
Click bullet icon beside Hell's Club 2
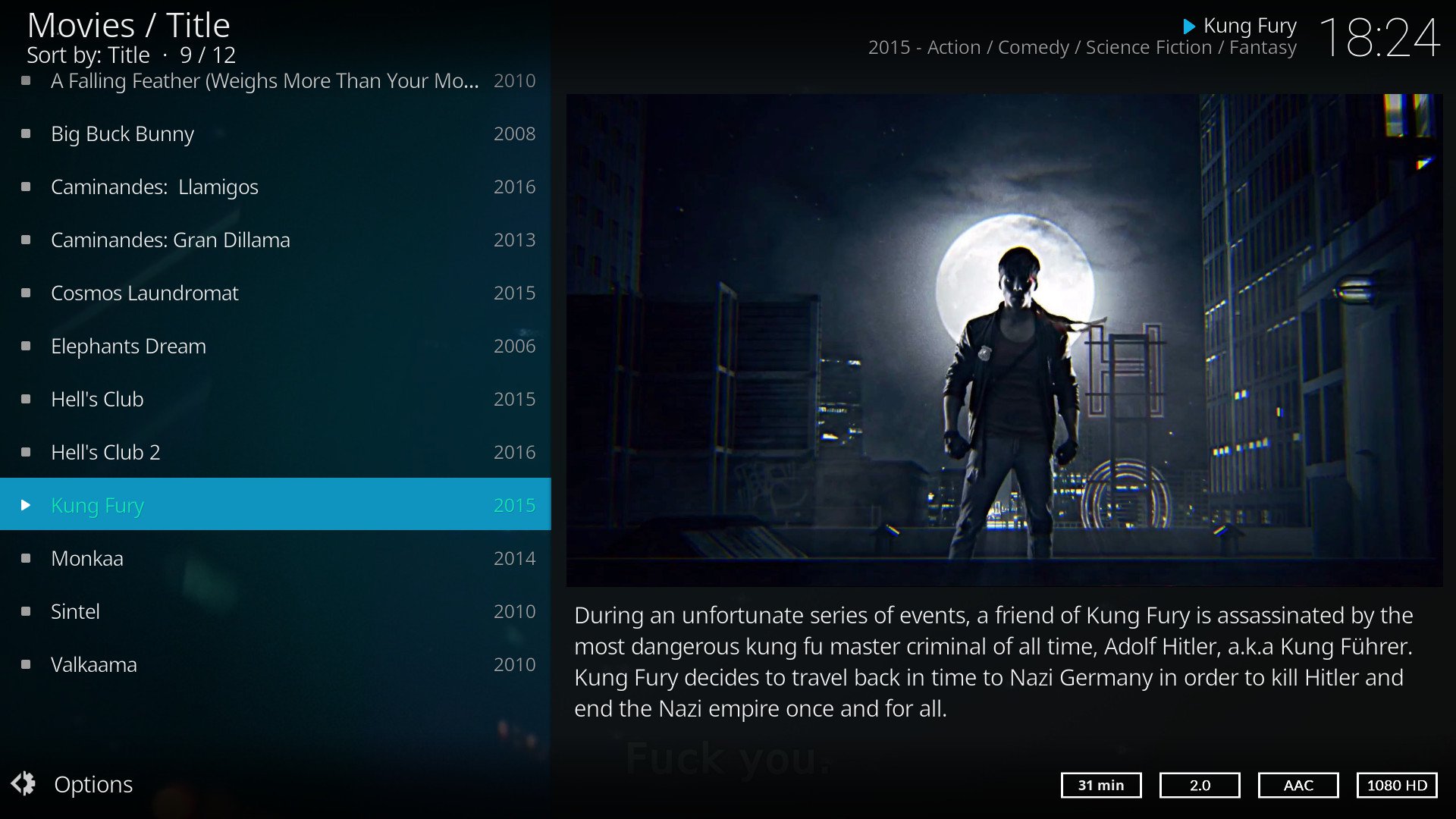(26, 452)
